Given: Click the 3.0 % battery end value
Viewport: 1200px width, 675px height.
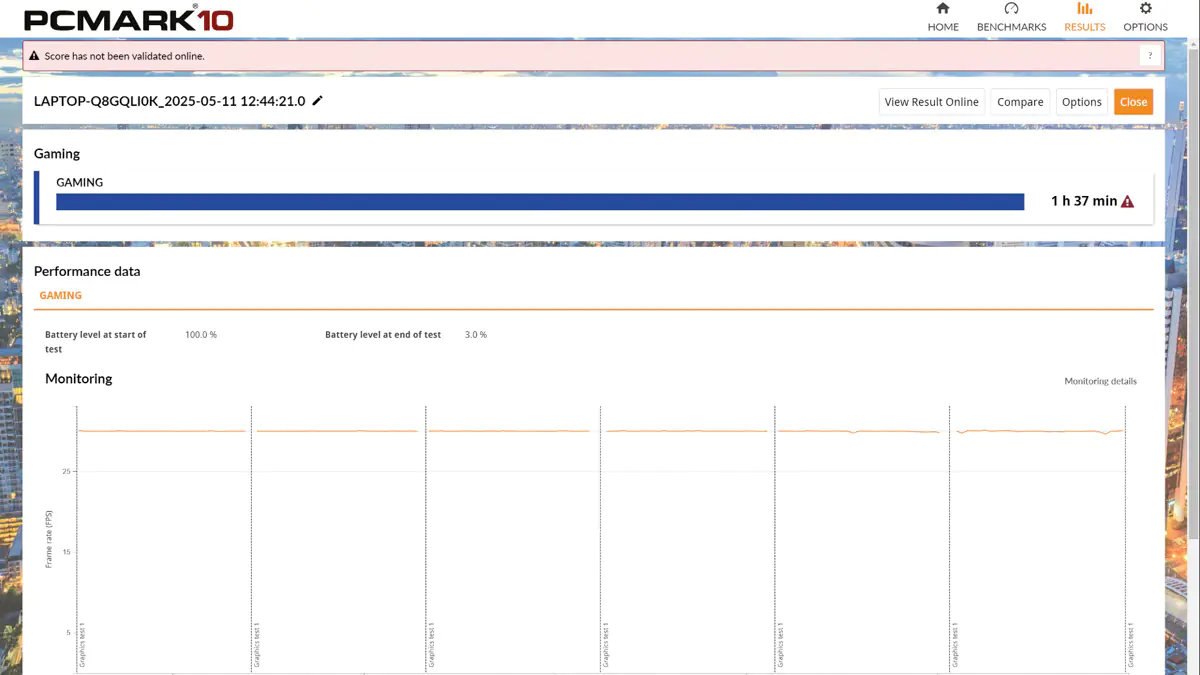Looking at the screenshot, I should [476, 335].
